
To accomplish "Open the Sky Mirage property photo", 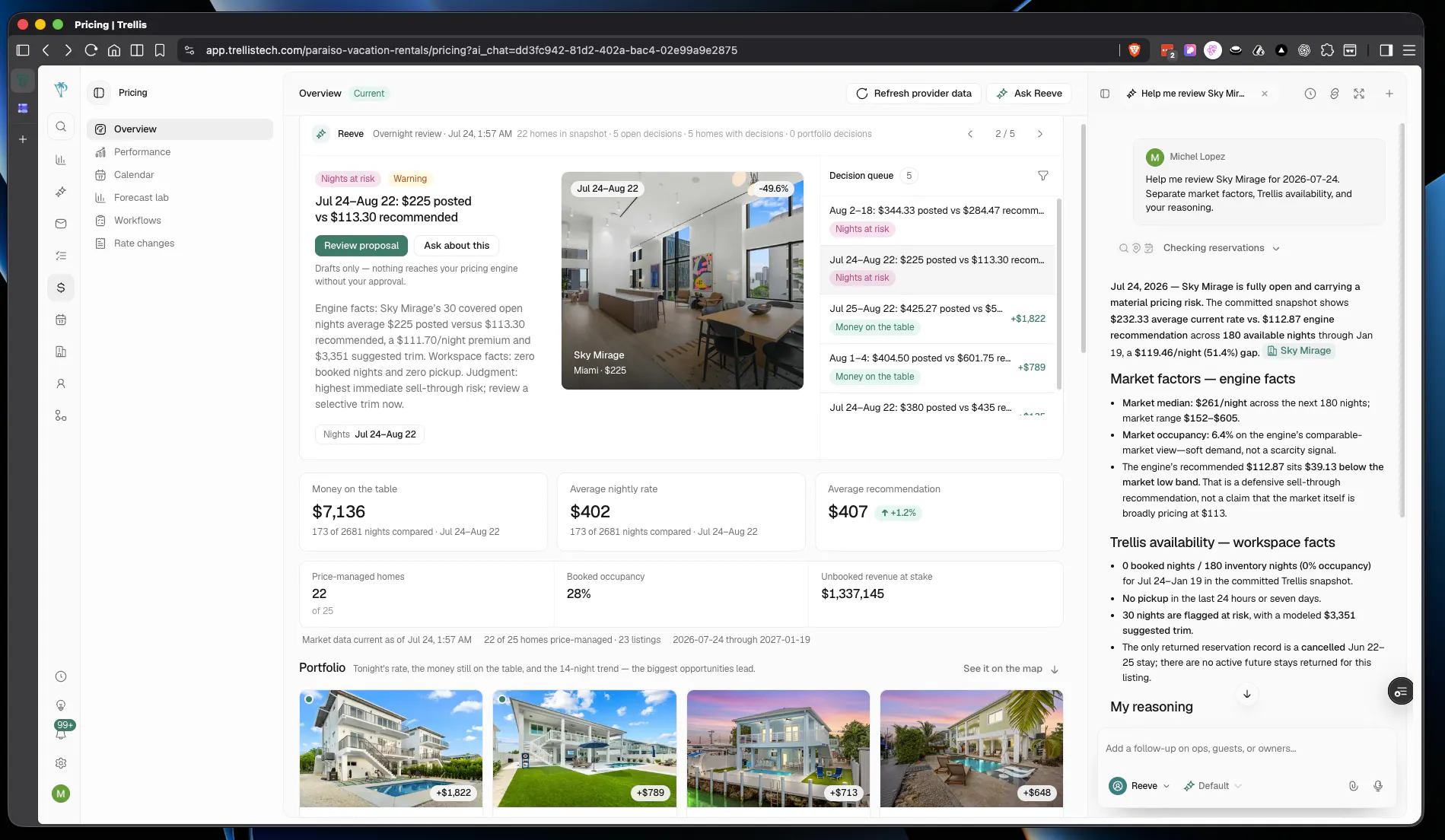I will coord(683,281).
